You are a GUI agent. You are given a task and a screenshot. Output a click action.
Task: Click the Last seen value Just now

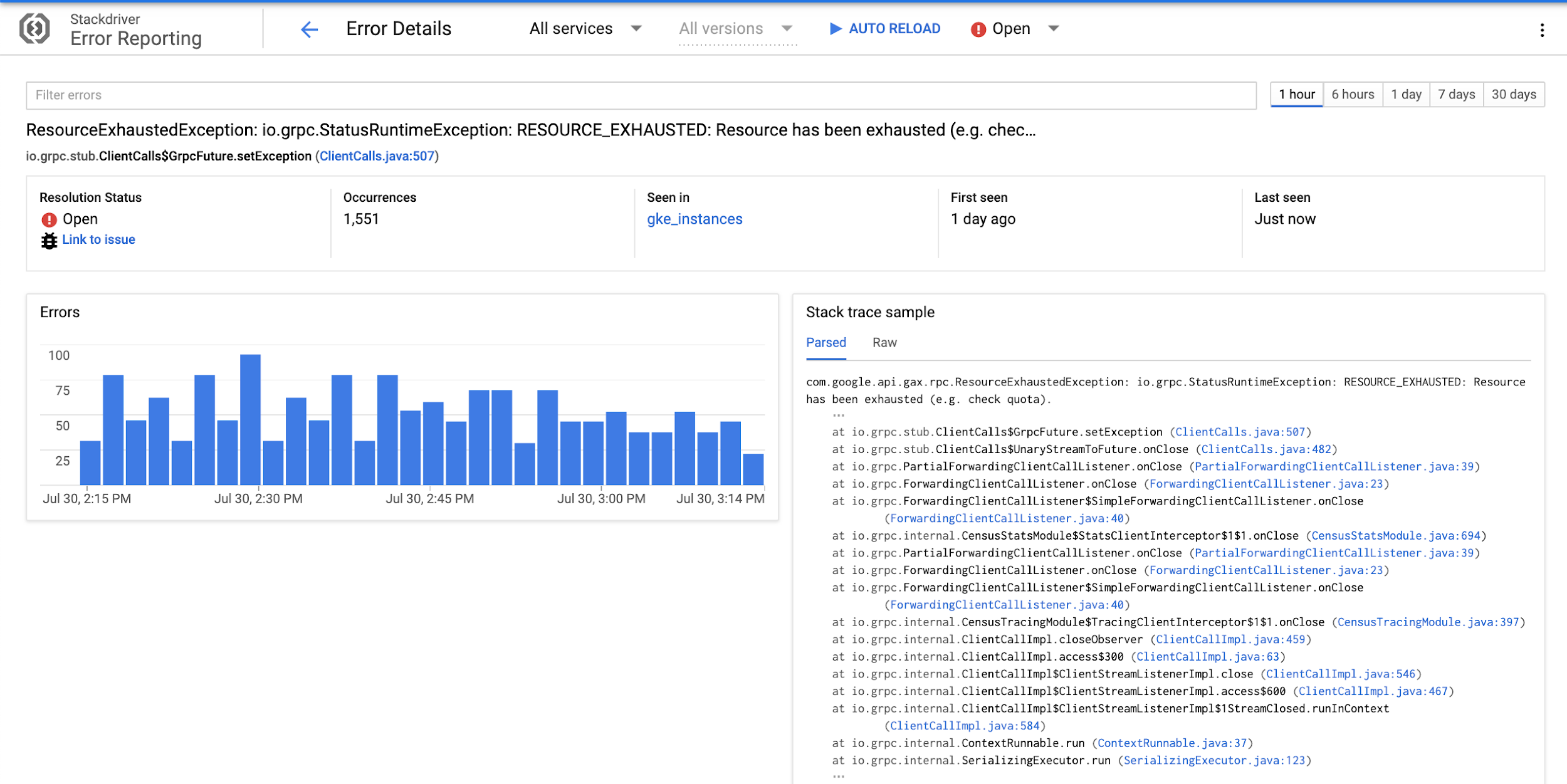pyautogui.click(x=1285, y=219)
